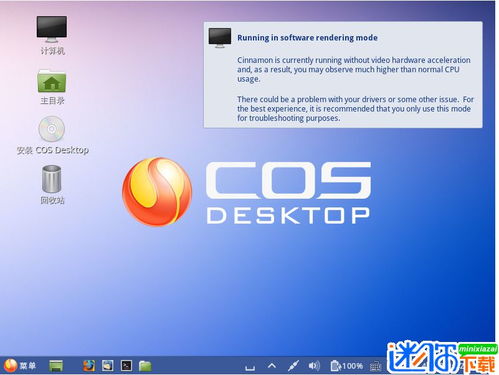Open the image viewer panel launcher

click(108, 366)
